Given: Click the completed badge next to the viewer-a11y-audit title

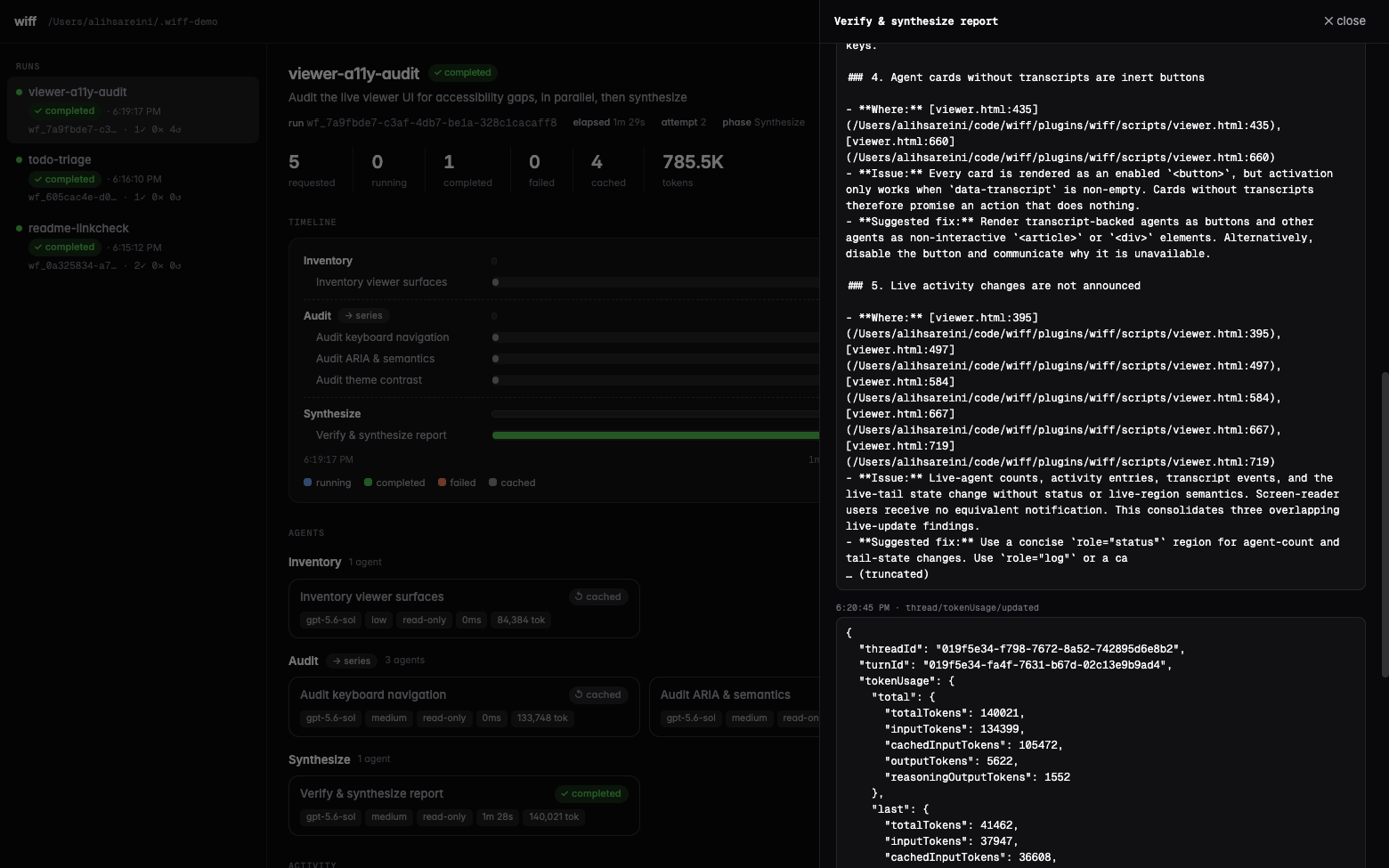Looking at the screenshot, I should click(x=463, y=72).
